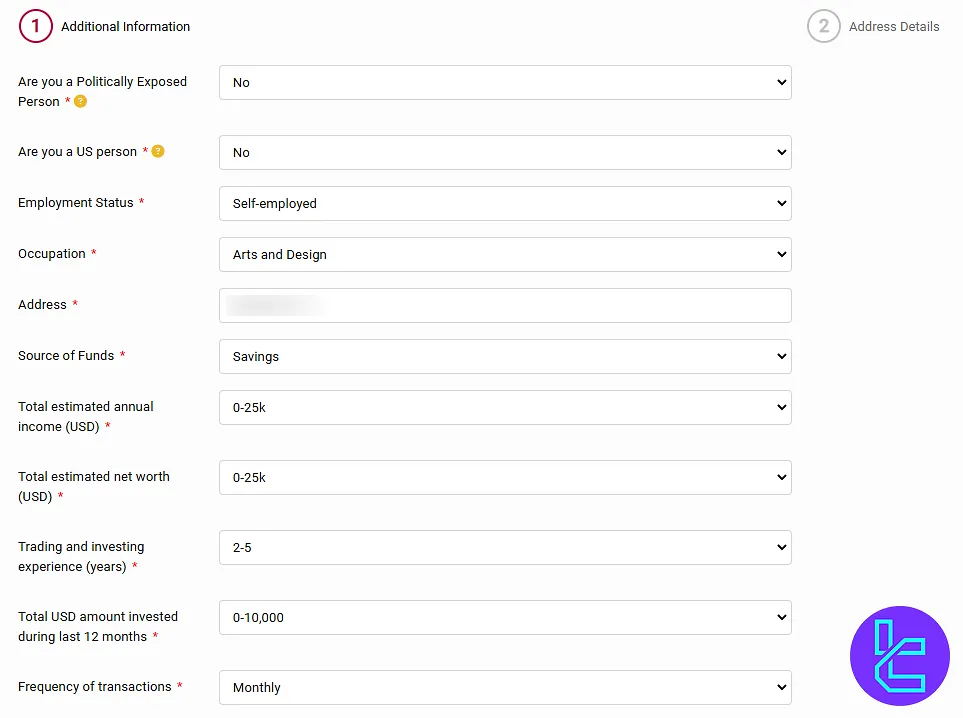
Task: Open the Frequency of transactions dropdown
Action: pyautogui.click(x=505, y=687)
